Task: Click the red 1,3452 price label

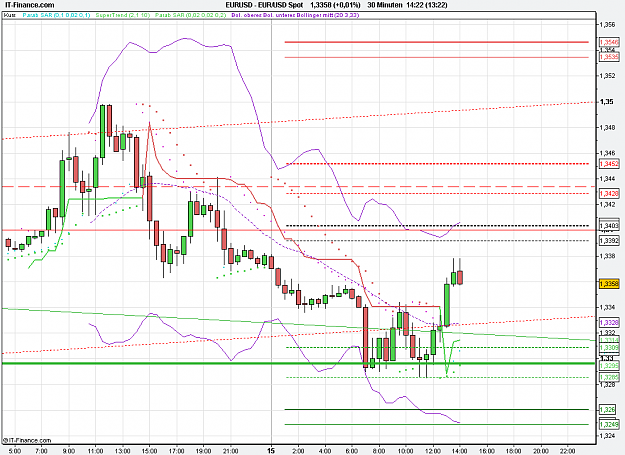Action: coord(609,164)
